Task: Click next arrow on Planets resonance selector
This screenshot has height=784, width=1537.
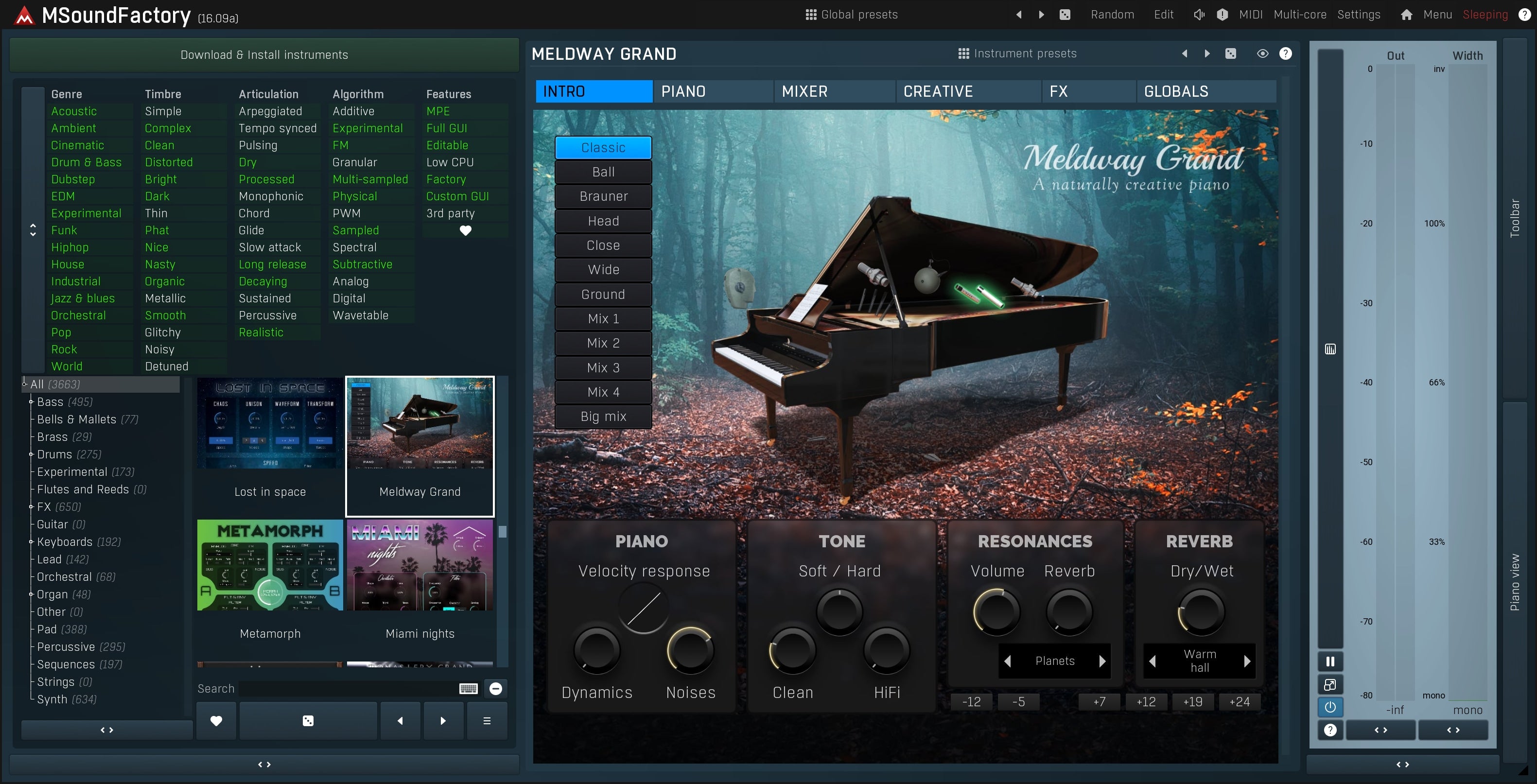Action: (x=1102, y=661)
